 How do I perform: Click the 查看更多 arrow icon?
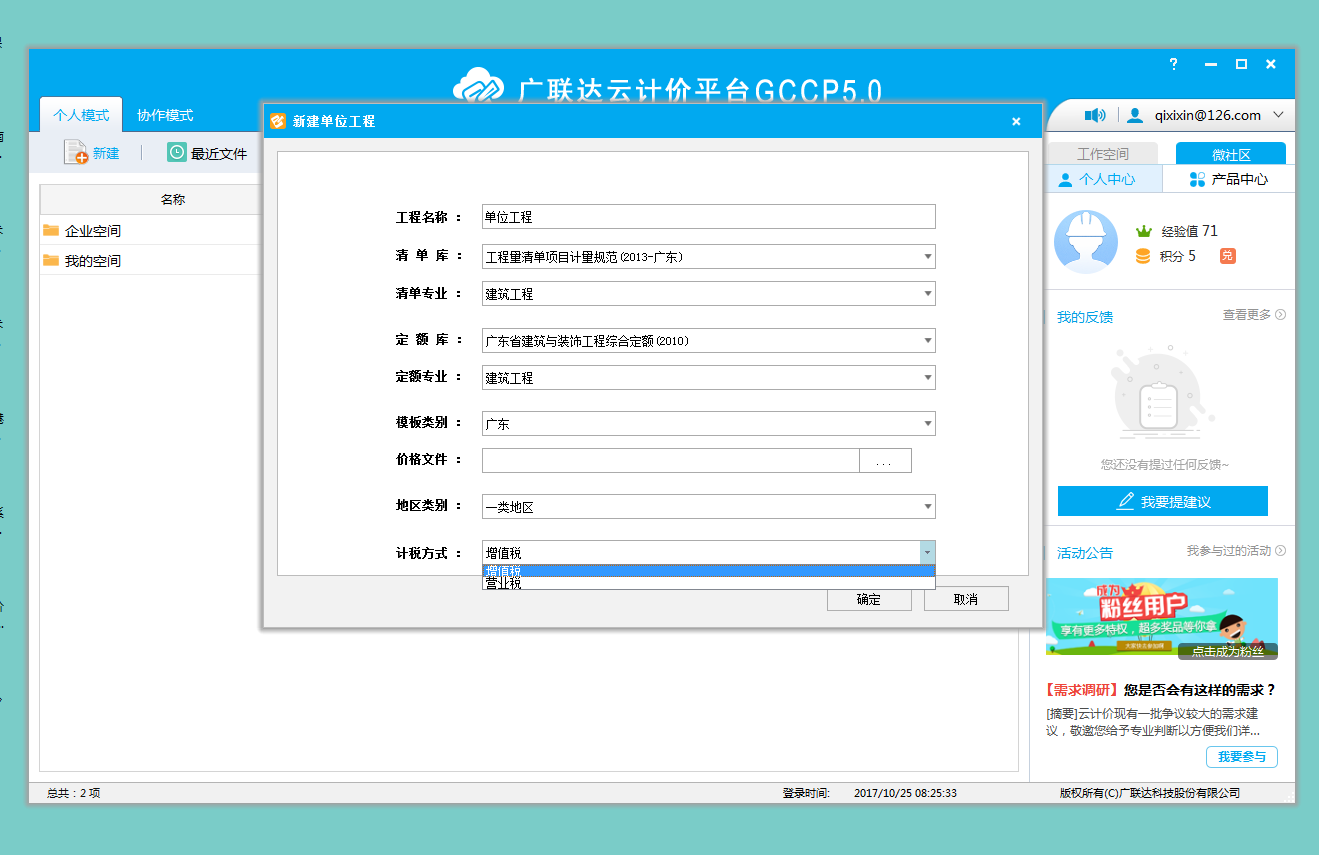(x=1280, y=315)
